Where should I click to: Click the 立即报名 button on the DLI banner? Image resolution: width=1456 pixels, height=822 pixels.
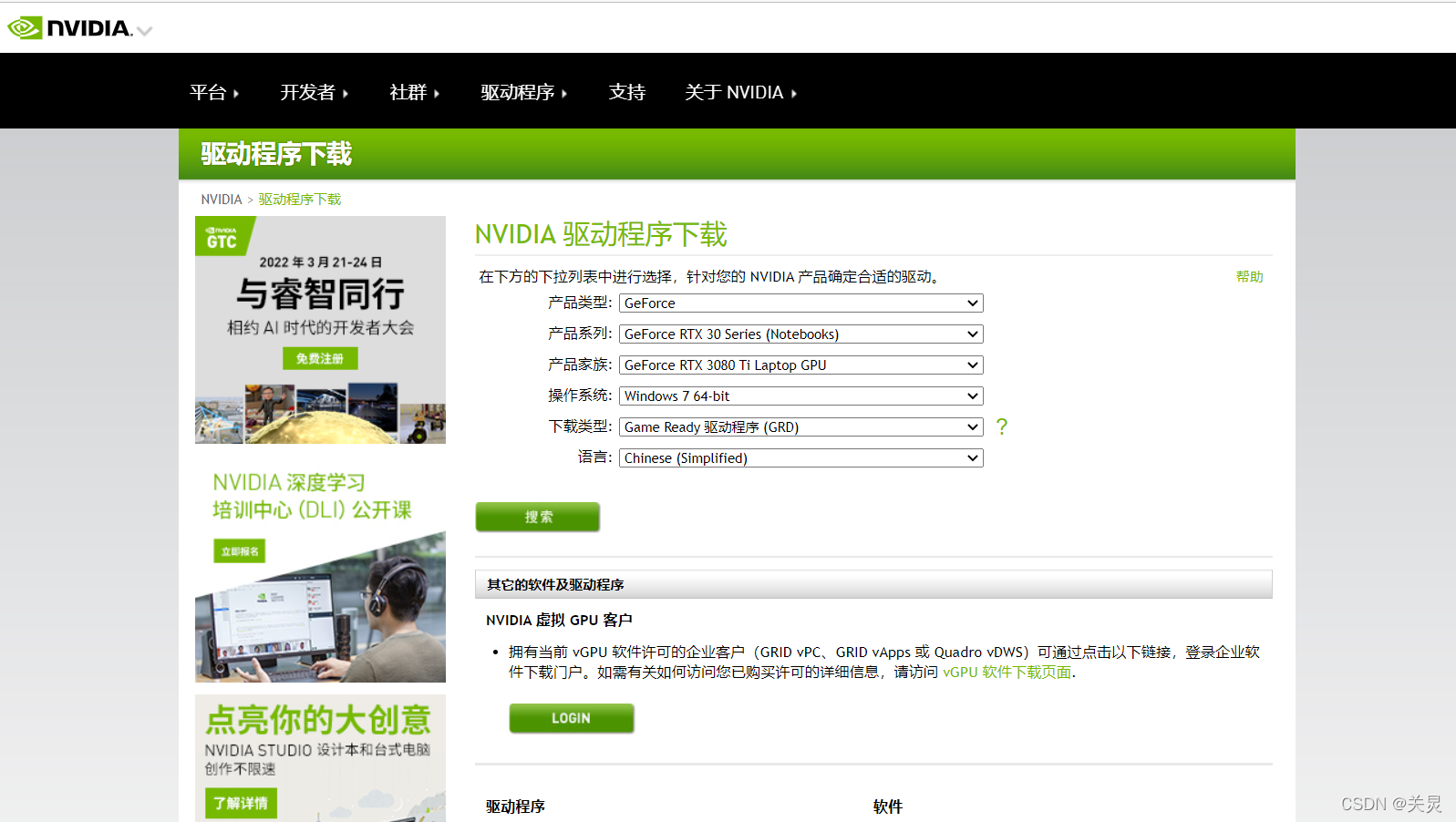click(x=240, y=551)
